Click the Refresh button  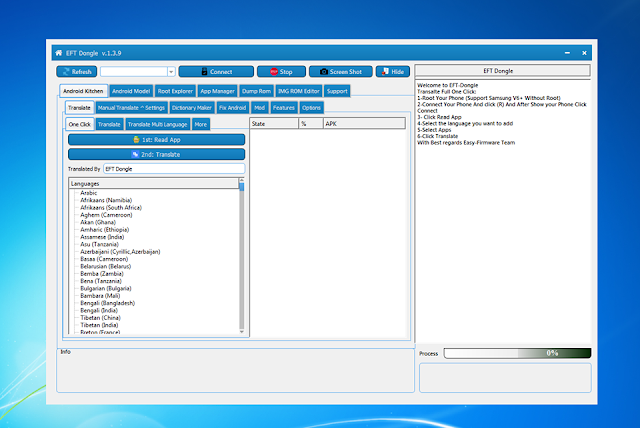coord(77,72)
